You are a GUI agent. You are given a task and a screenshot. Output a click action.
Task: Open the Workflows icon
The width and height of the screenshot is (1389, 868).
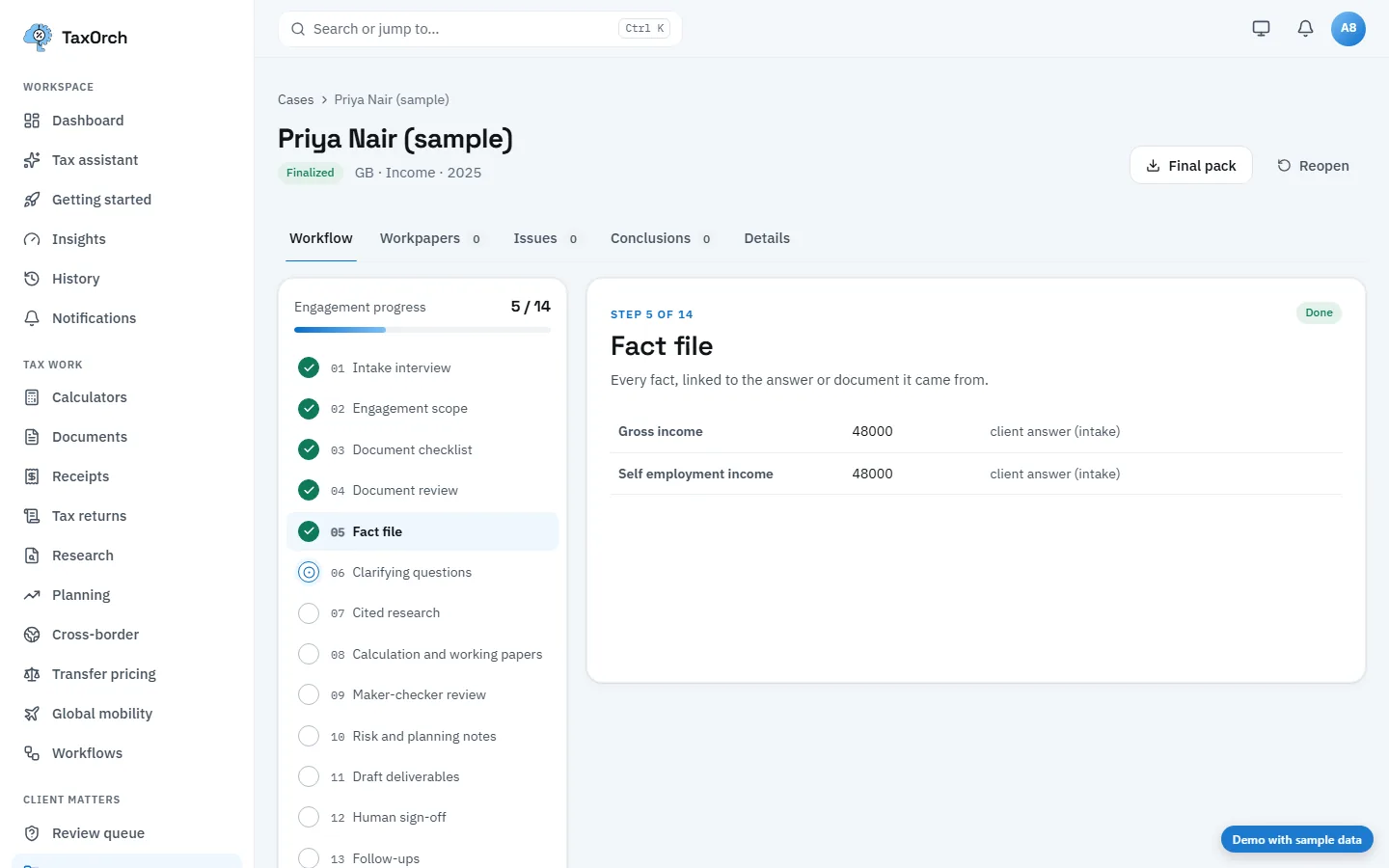pos(32,753)
